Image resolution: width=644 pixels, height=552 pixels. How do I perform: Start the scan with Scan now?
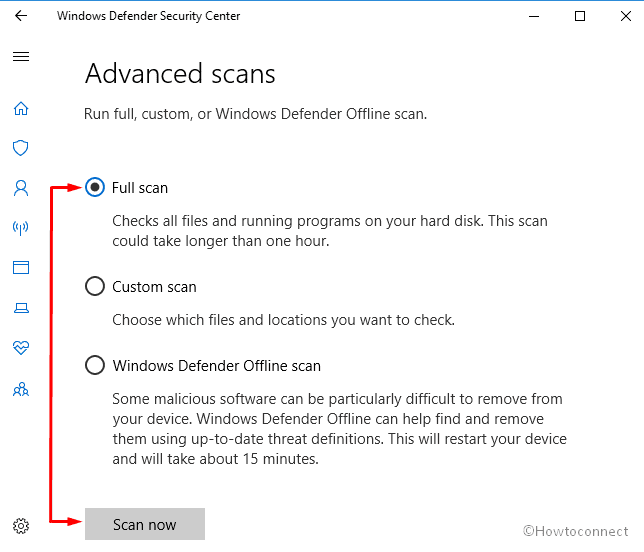pos(145,524)
